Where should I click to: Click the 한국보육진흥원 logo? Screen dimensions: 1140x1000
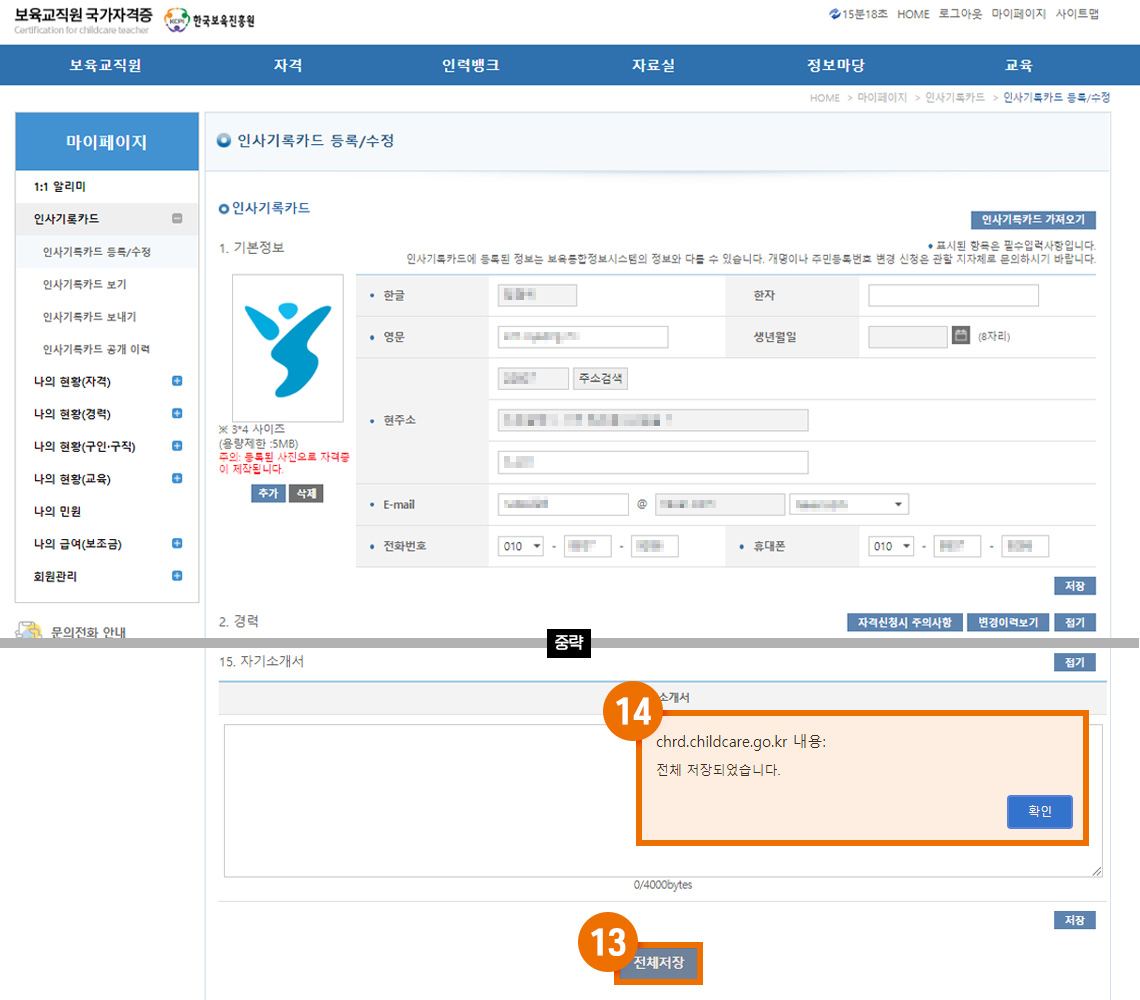[x=210, y=22]
